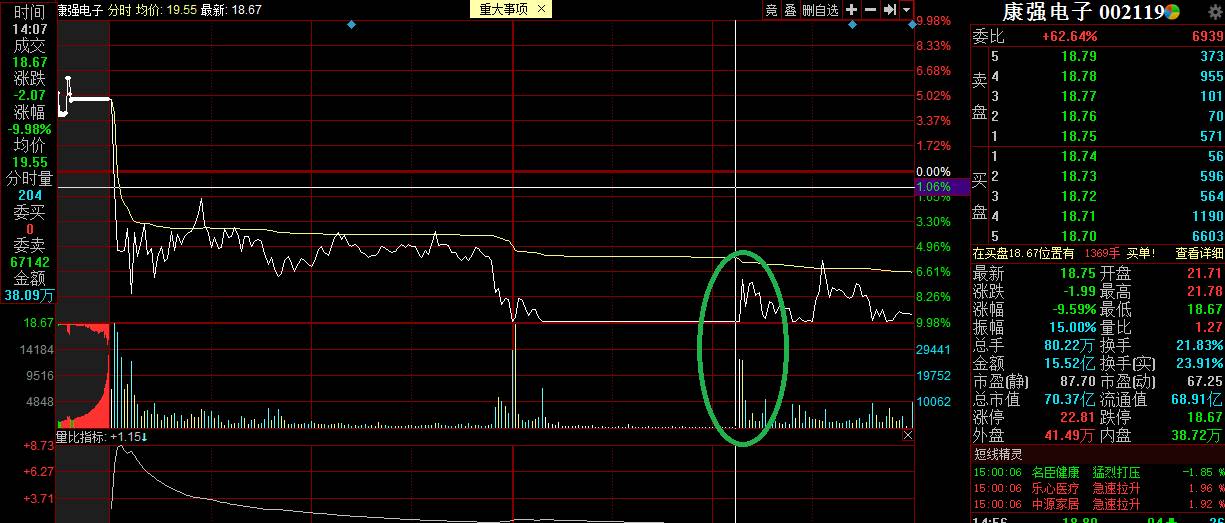The image size is (1225, 523).
Task: Select buy level 4 price 18.71
Action: [1078, 215]
